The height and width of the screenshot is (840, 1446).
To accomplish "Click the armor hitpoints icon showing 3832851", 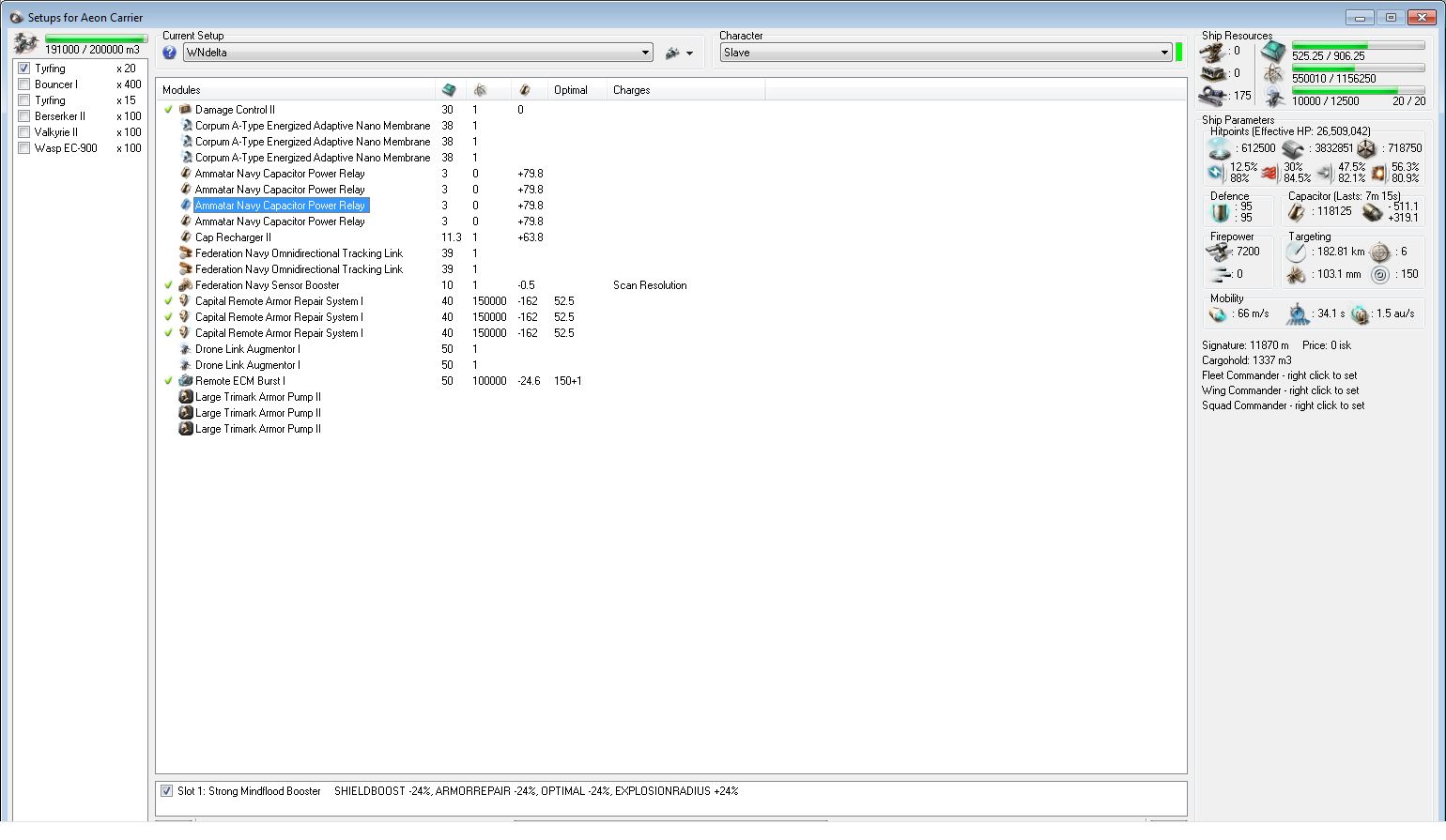I will coord(1293,148).
